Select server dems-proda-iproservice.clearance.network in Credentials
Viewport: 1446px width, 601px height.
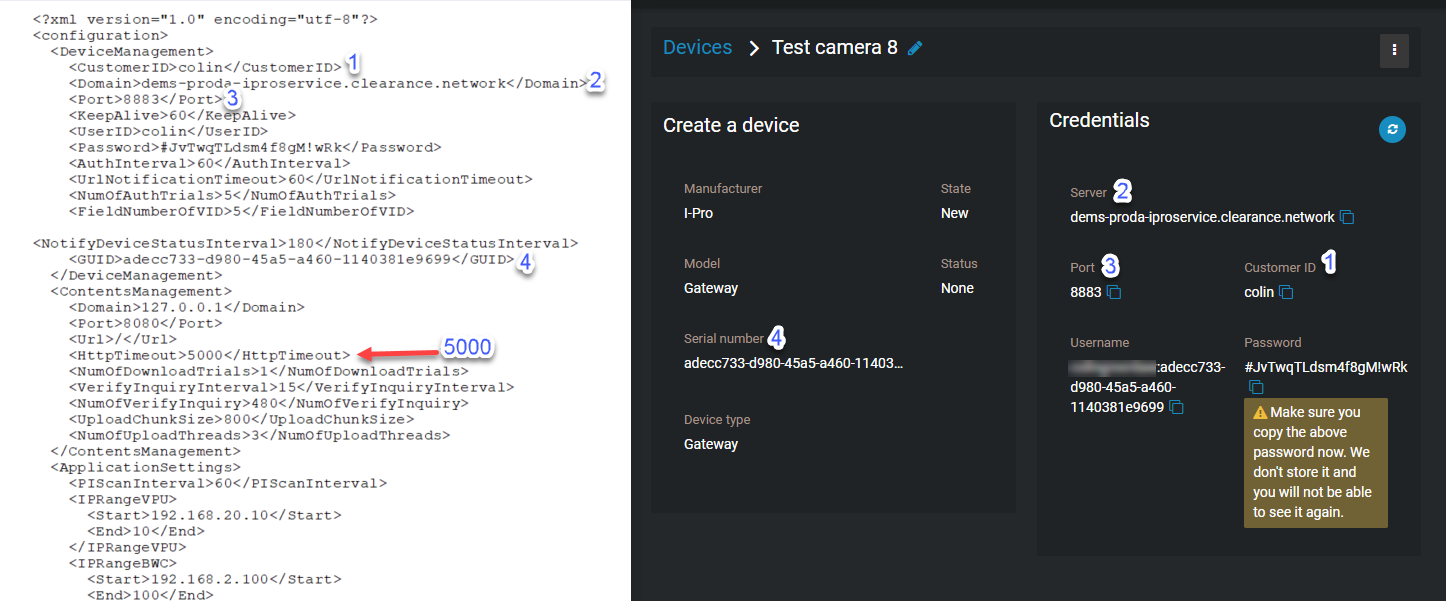tap(1202, 217)
